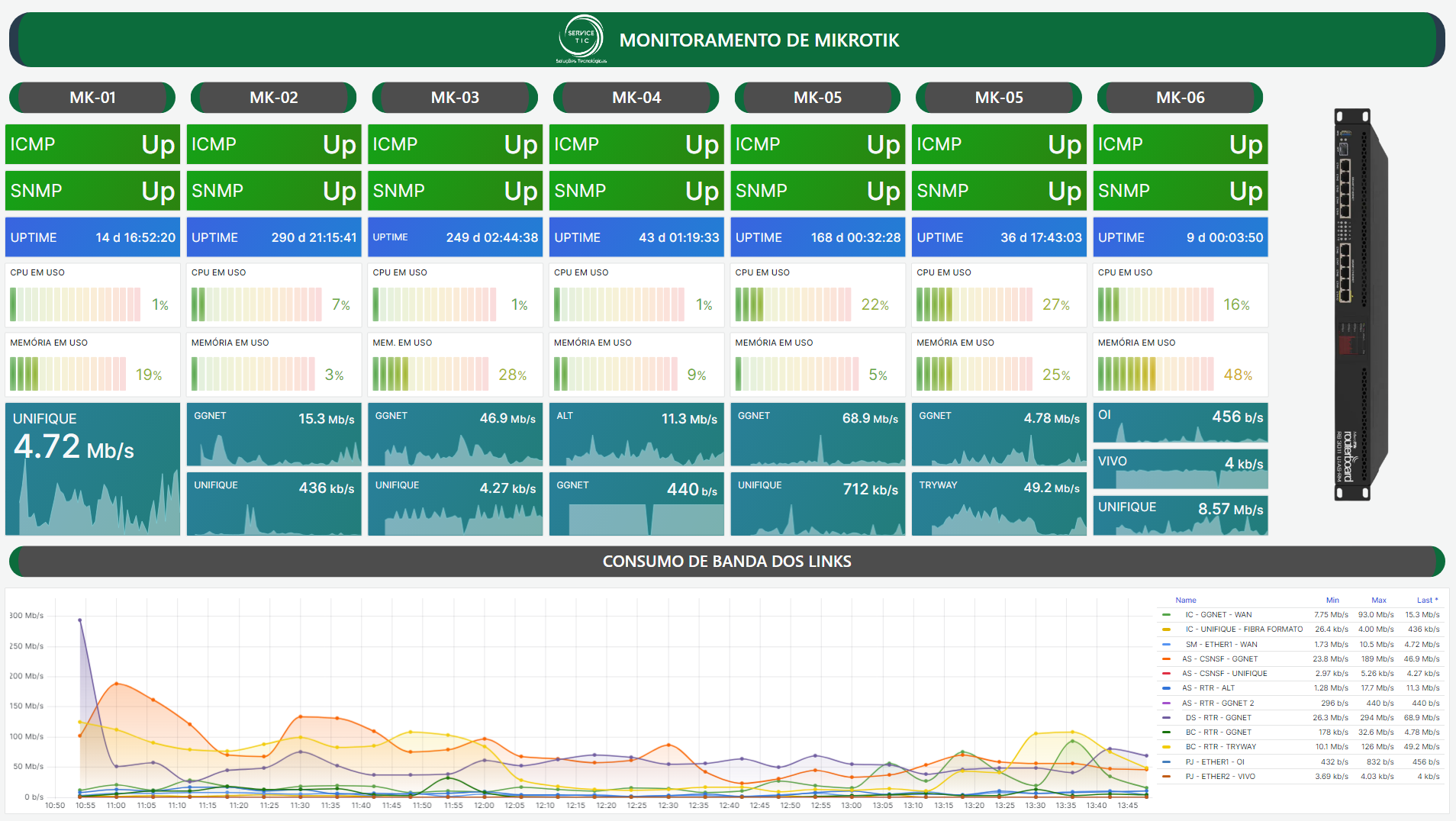This screenshot has height=821, width=1456.
Task: Click uptime panel showing 36 d 17:43:03
Action: pos(999,237)
